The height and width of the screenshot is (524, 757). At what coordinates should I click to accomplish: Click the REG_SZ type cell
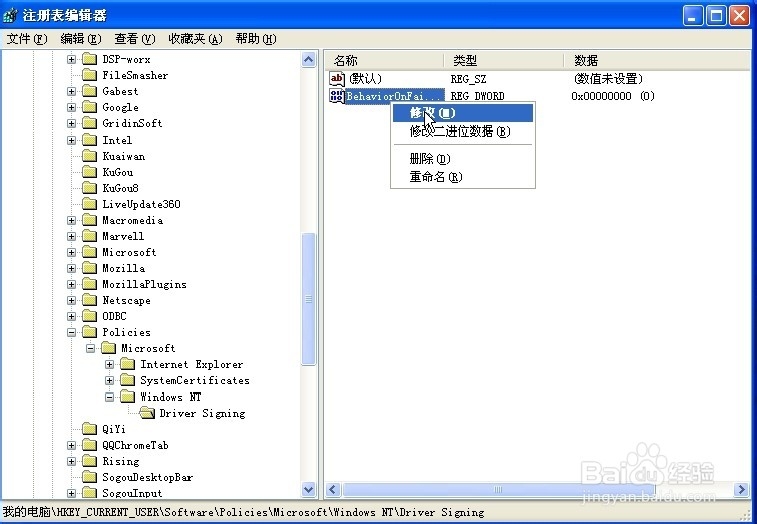468,79
